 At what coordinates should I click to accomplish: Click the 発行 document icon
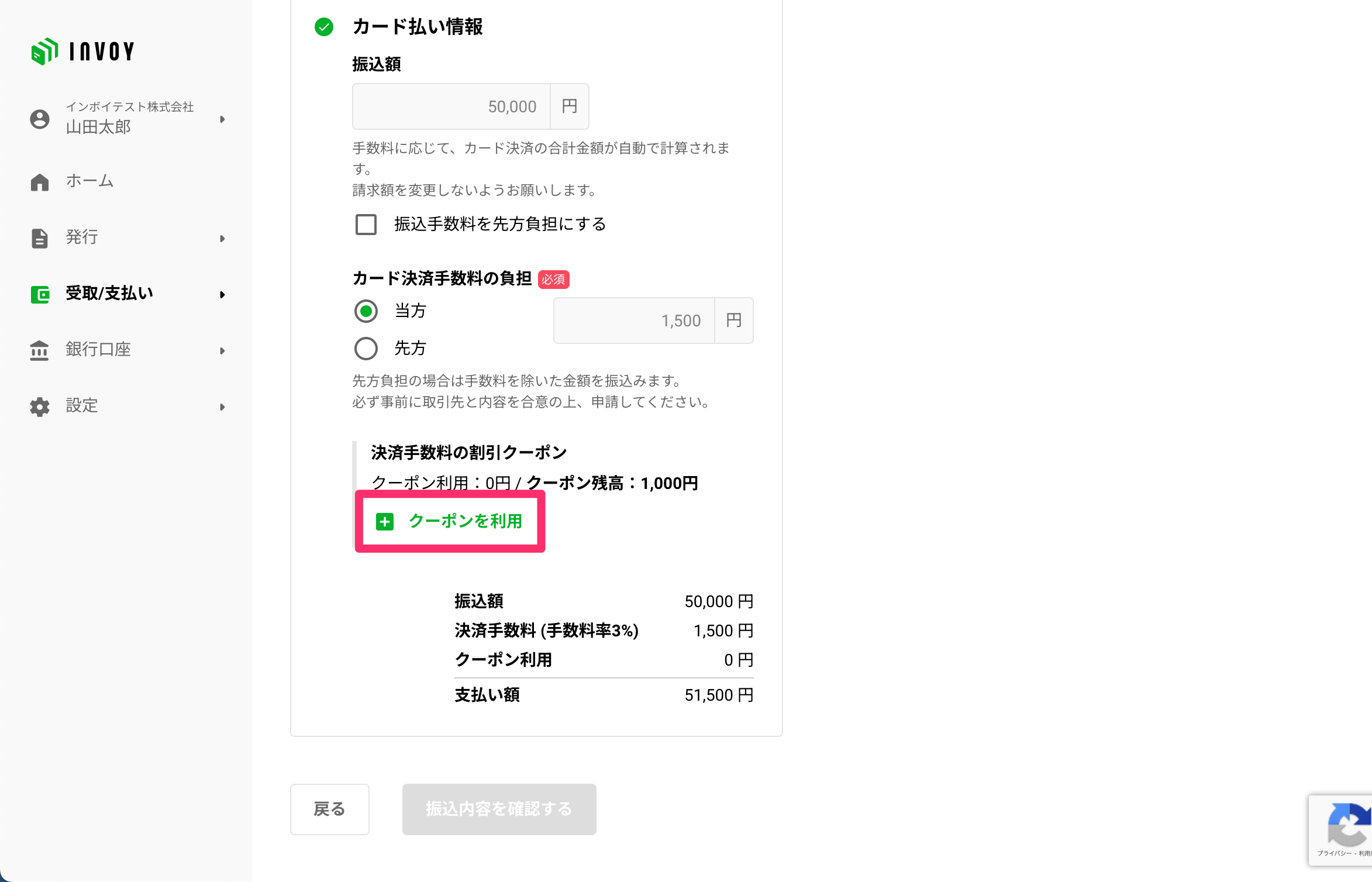pos(40,238)
